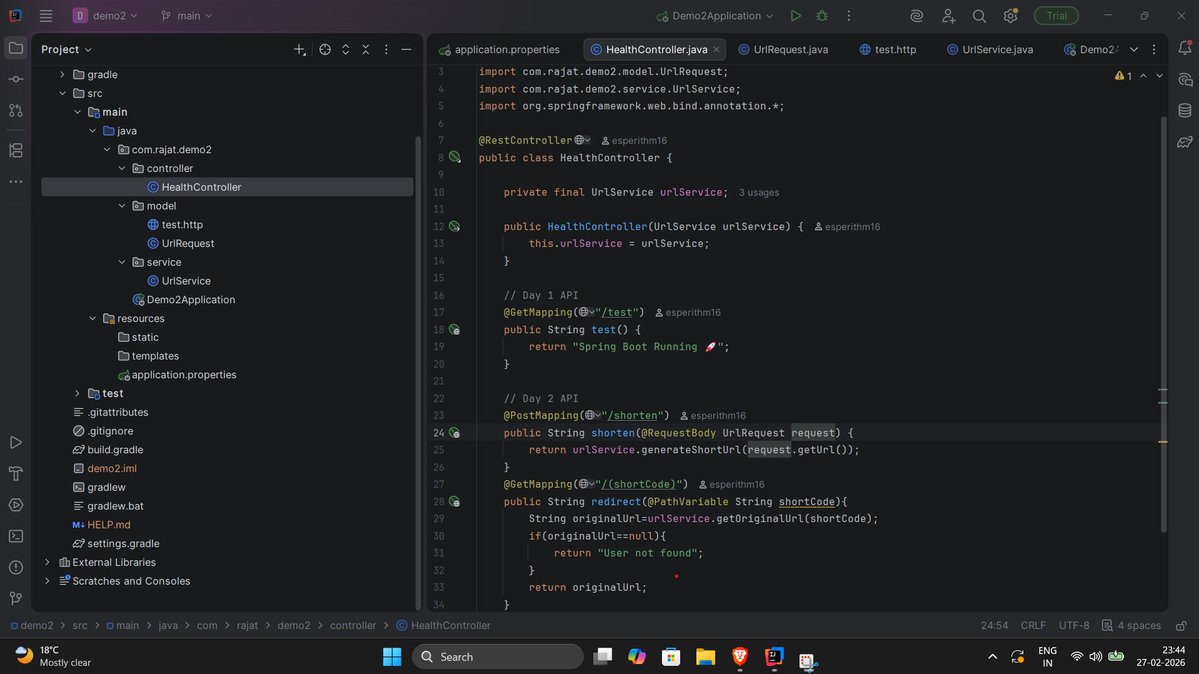
Task: Open the Problems tool window
Action: pos(15,568)
